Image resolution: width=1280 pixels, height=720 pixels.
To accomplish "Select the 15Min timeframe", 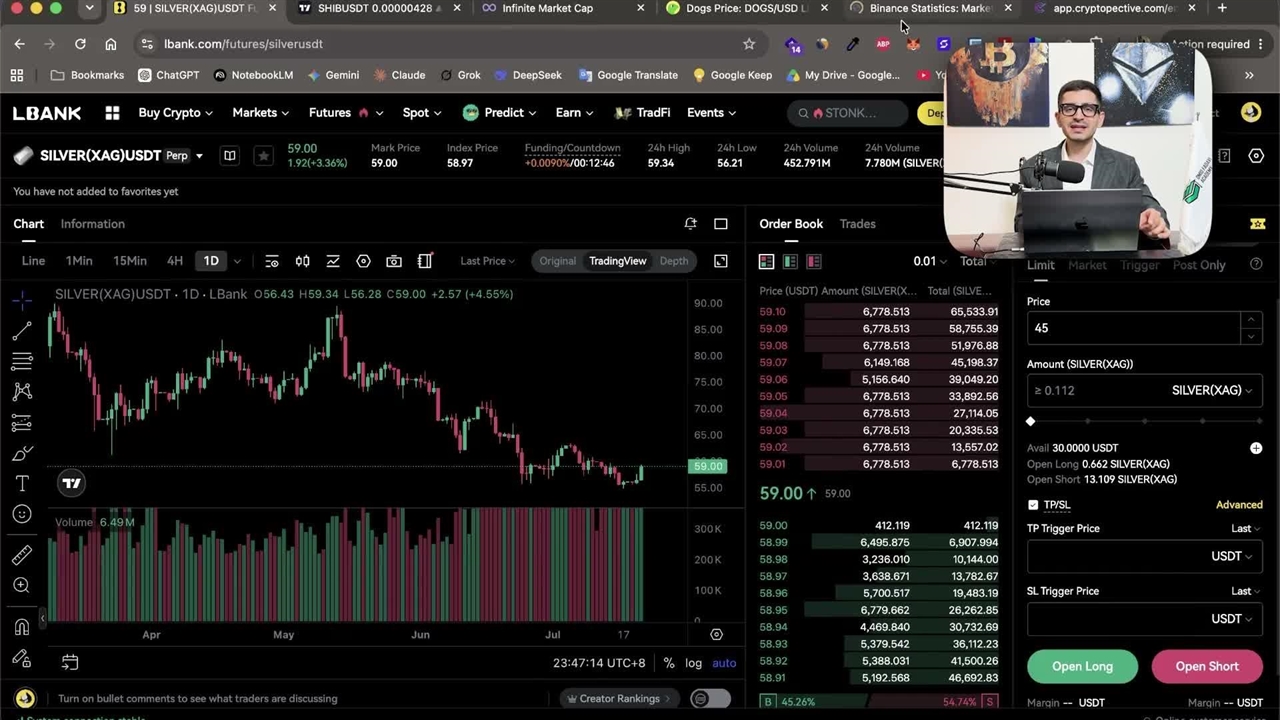I will 130,261.
